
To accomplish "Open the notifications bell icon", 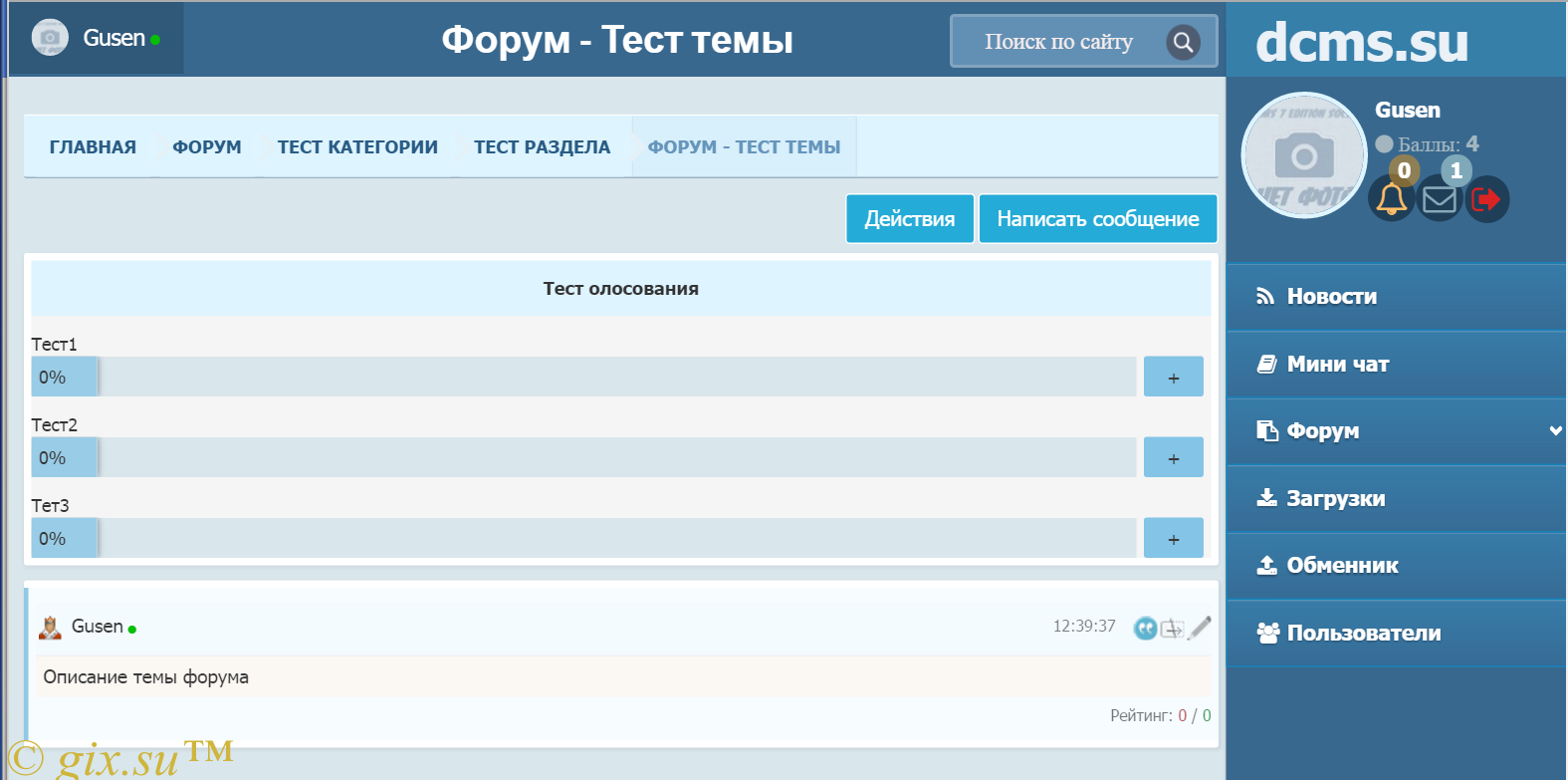I will pyautogui.click(x=1392, y=199).
